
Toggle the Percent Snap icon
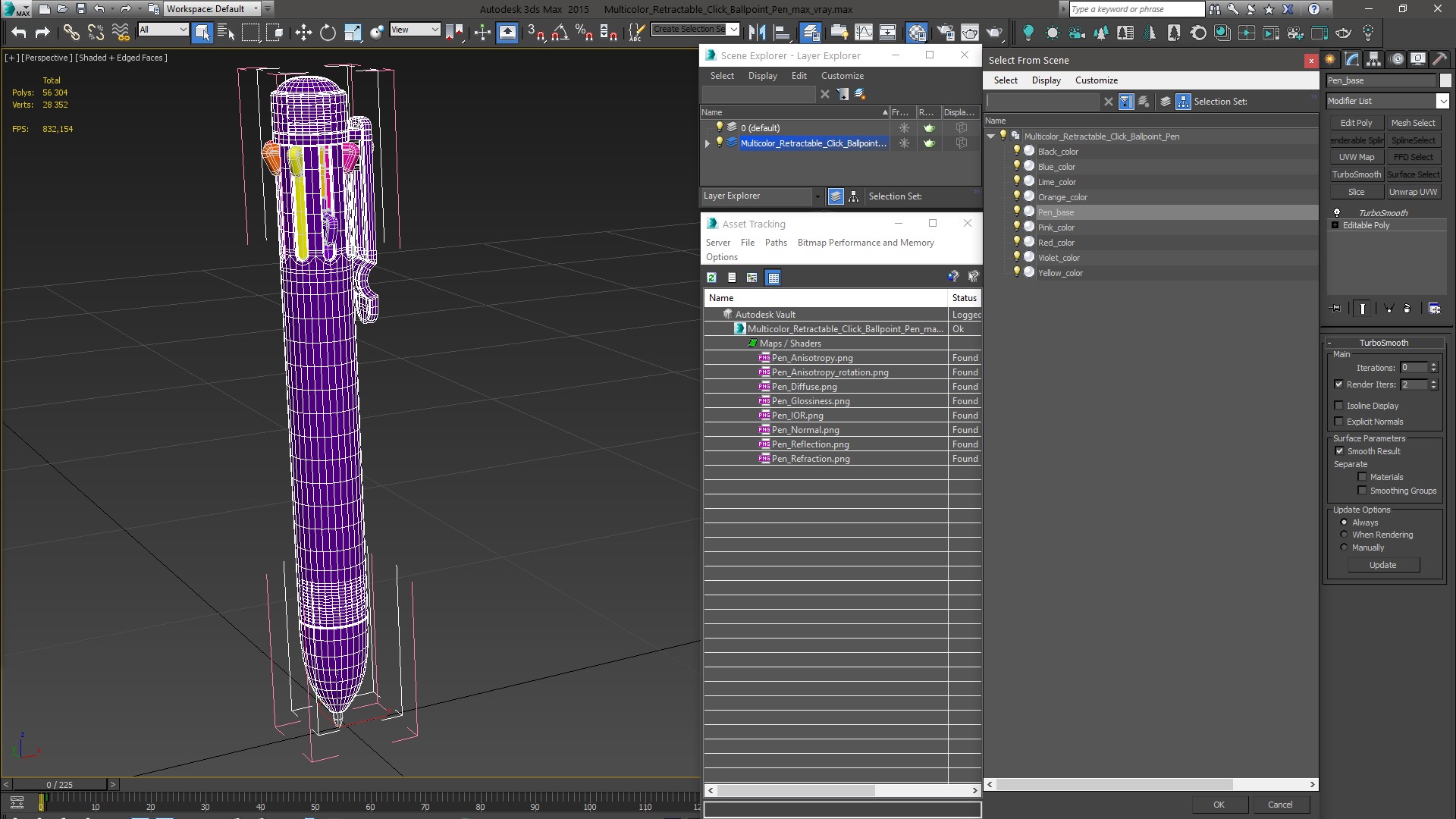[584, 32]
